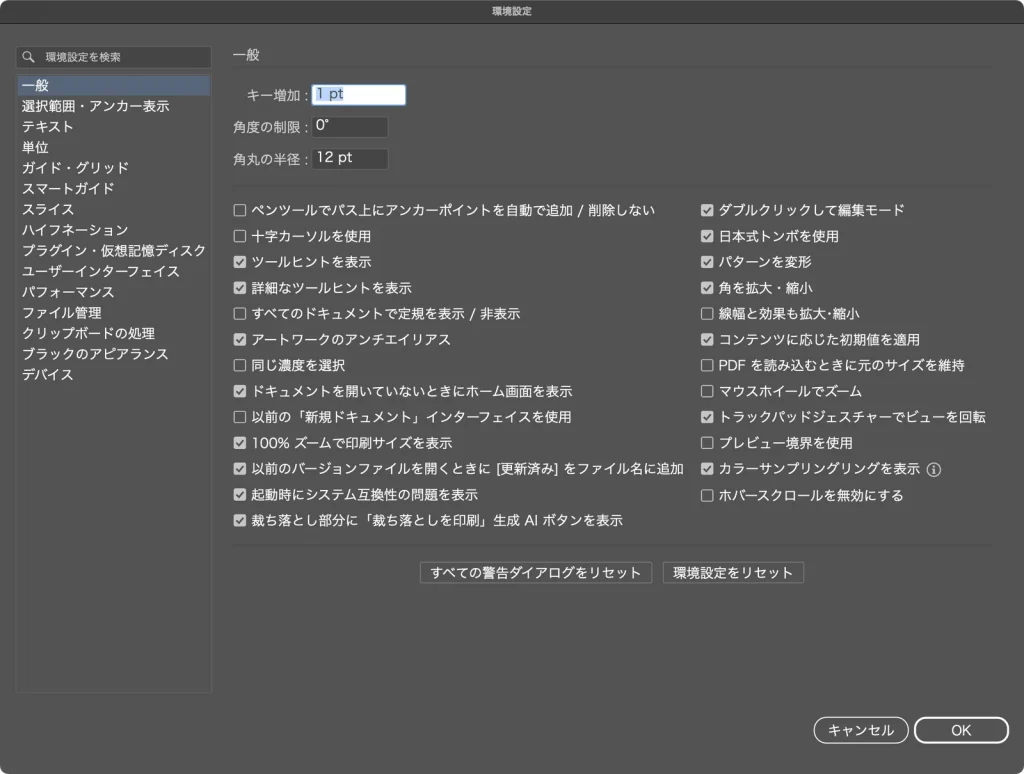Click すべての警告ダイアログをリセット button
1024x774 pixels.
[536, 573]
